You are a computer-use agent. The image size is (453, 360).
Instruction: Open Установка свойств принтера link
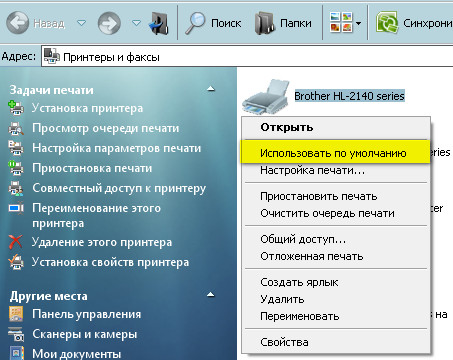[x=110, y=262]
